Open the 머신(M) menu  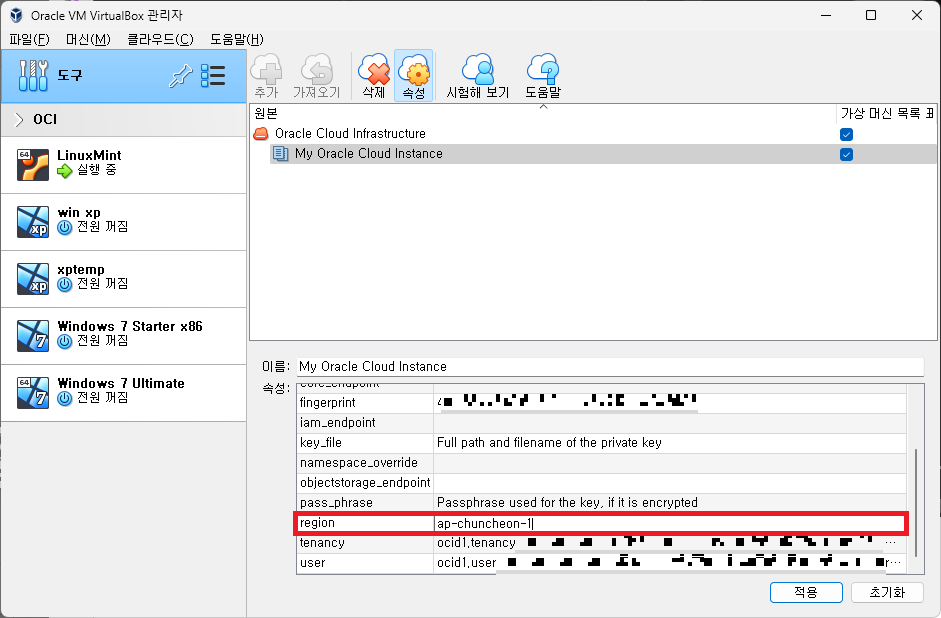(x=88, y=39)
